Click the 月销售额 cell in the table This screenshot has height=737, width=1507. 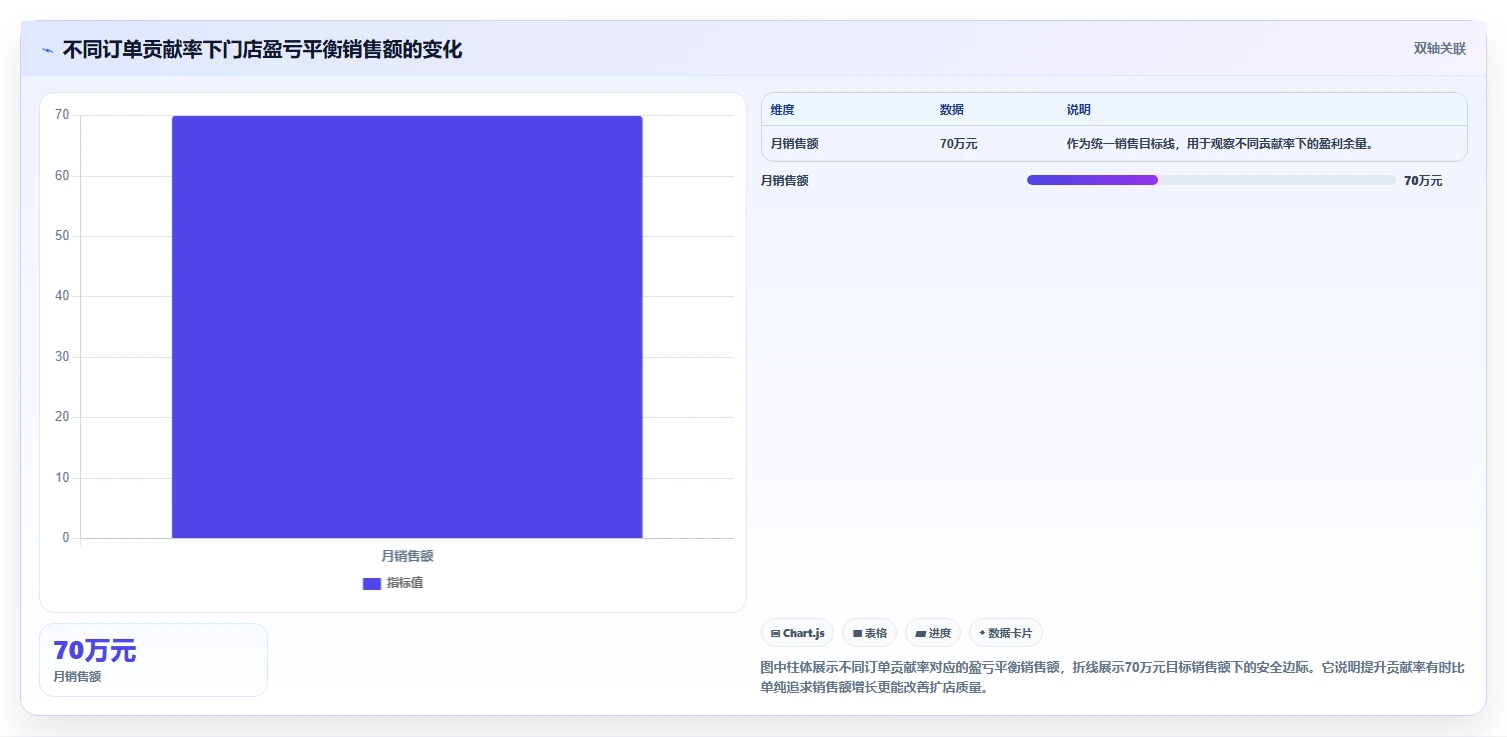coord(794,144)
